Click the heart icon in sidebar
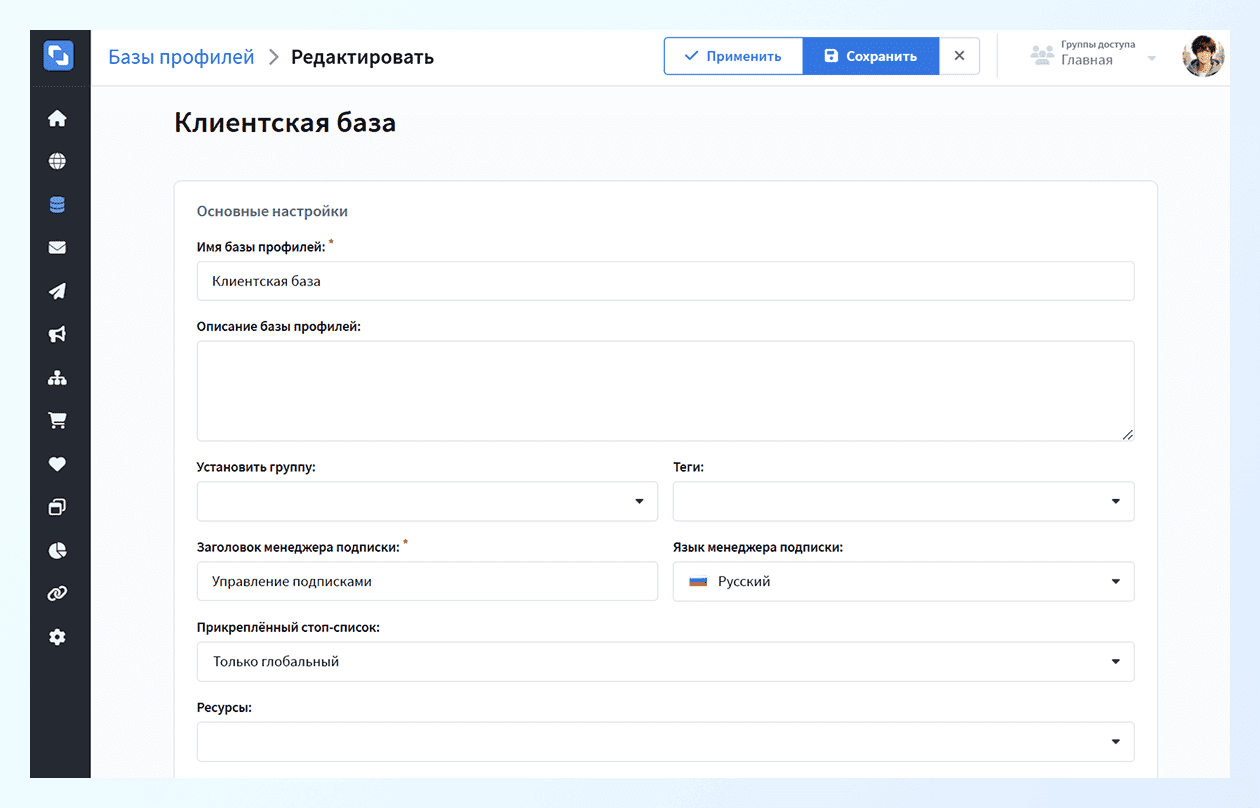The width and height of the screenshot is (1260, 808). click(57, 464)
